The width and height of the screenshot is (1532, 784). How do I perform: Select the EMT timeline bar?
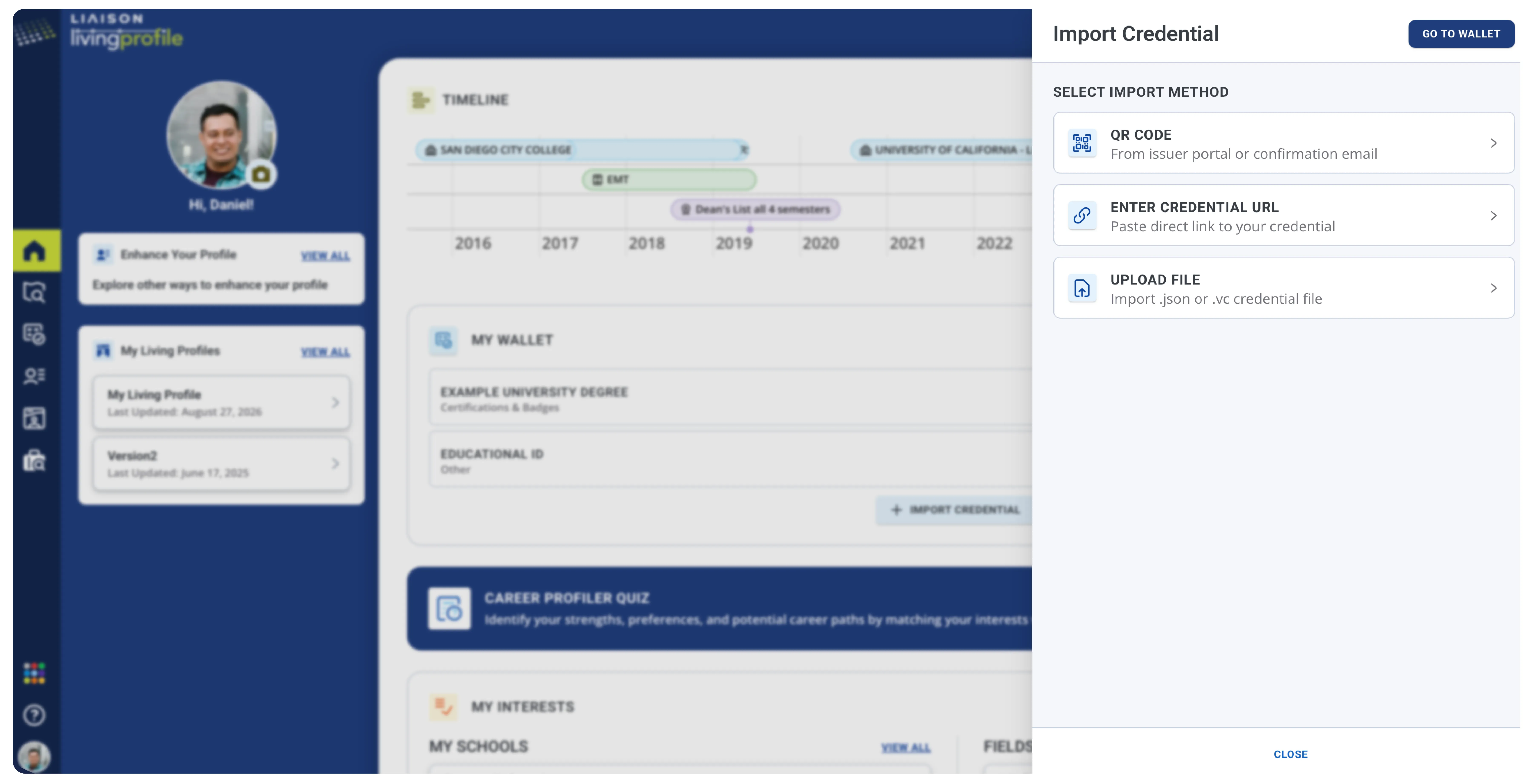pos(669,179)
